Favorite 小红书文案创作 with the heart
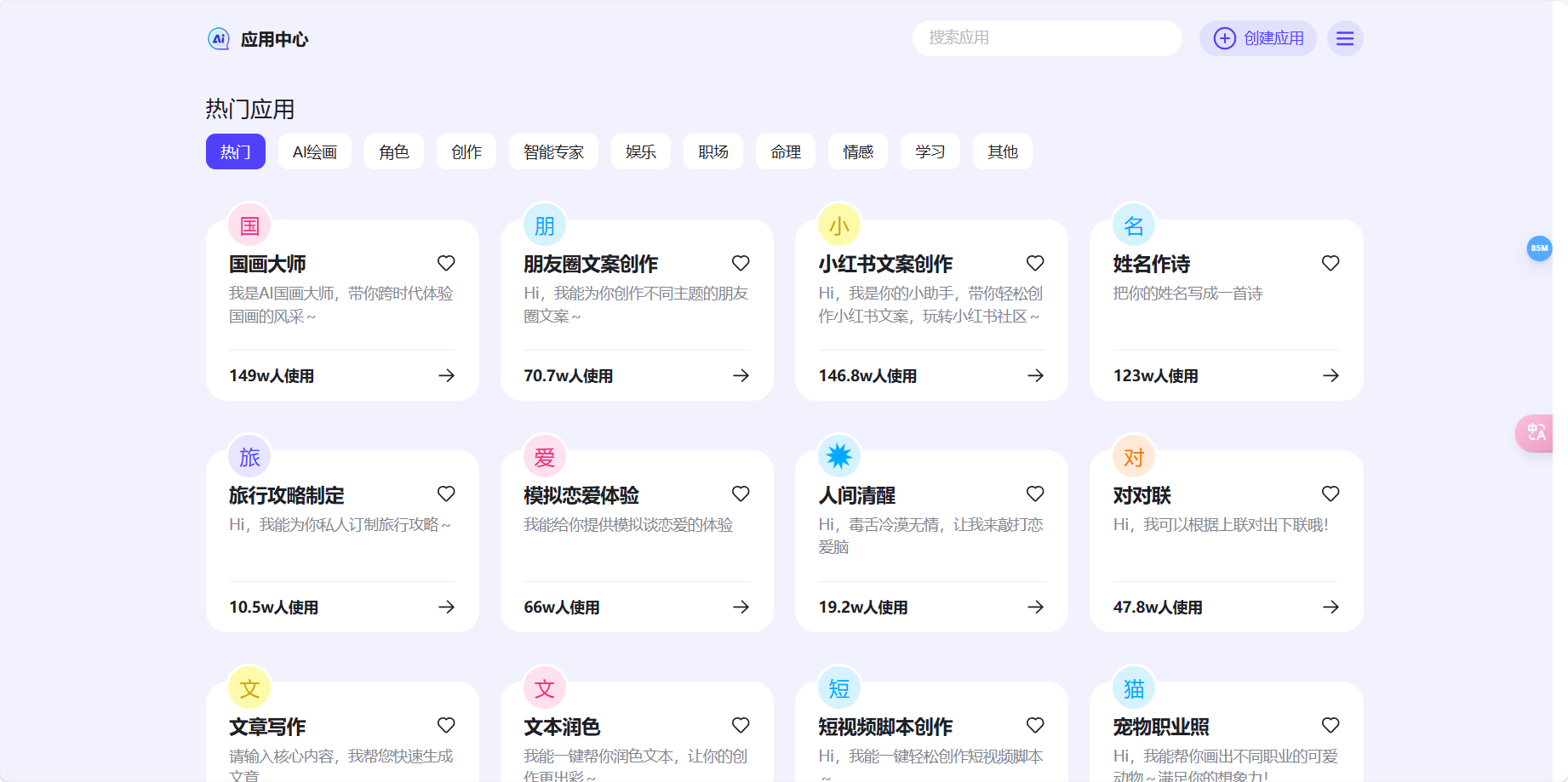1568x782 pixels. [x=1035, y=263]
